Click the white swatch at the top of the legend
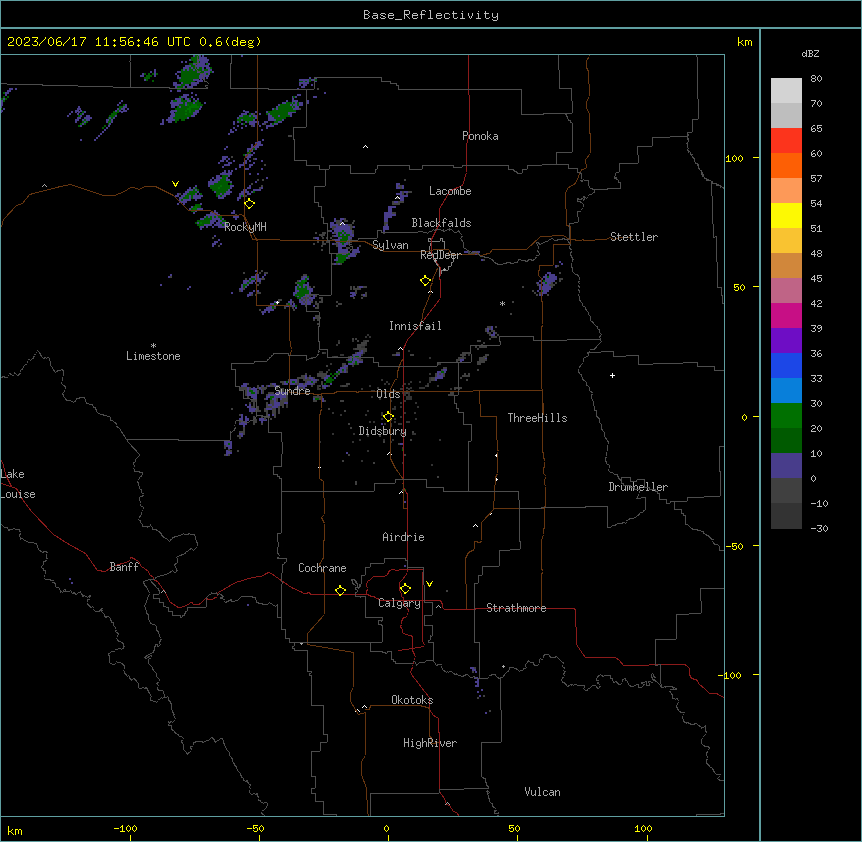 (786, 90)
